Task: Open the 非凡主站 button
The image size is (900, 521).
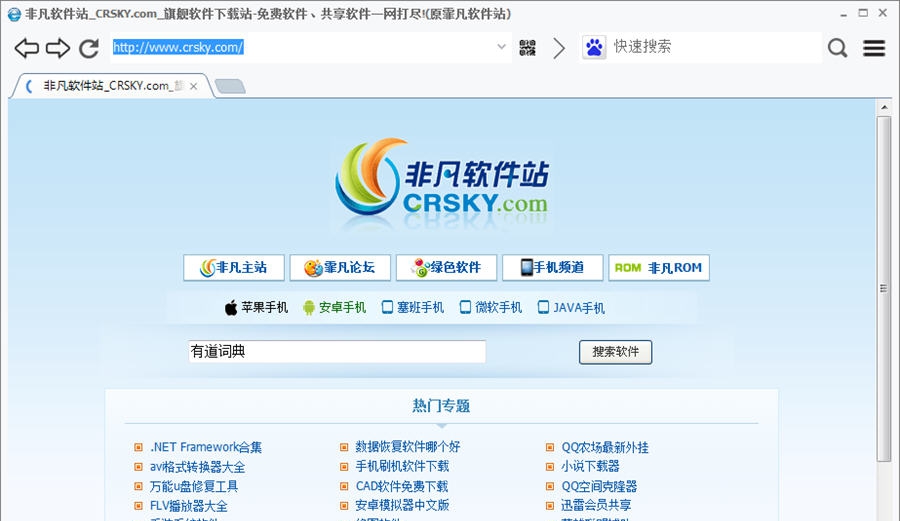Action: click(234, 267)
